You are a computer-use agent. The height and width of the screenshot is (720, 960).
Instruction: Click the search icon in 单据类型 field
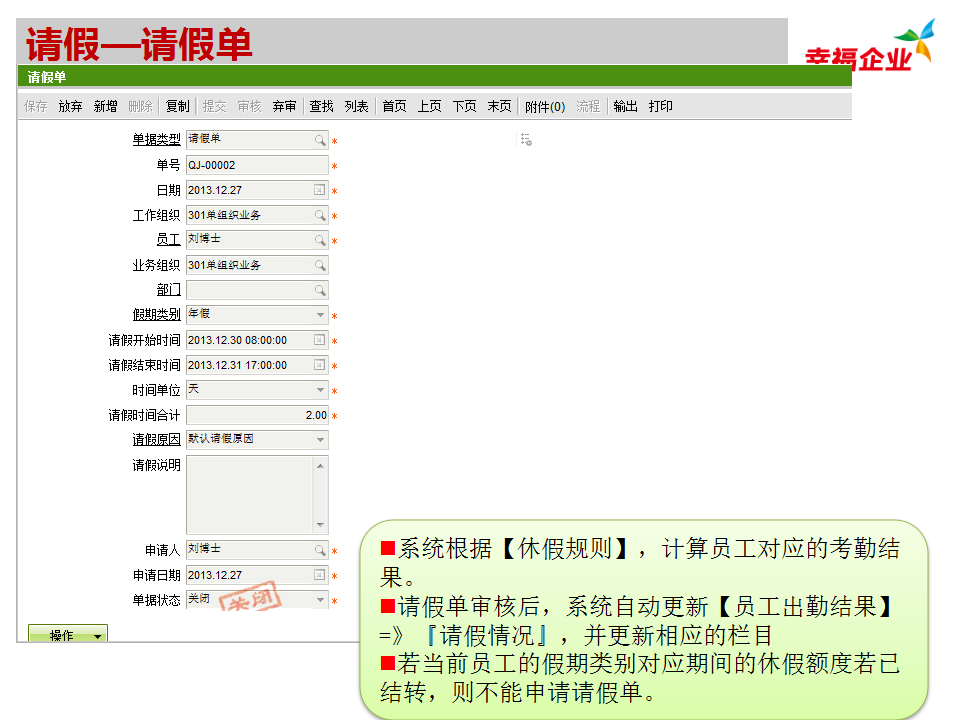click(320, 141)
